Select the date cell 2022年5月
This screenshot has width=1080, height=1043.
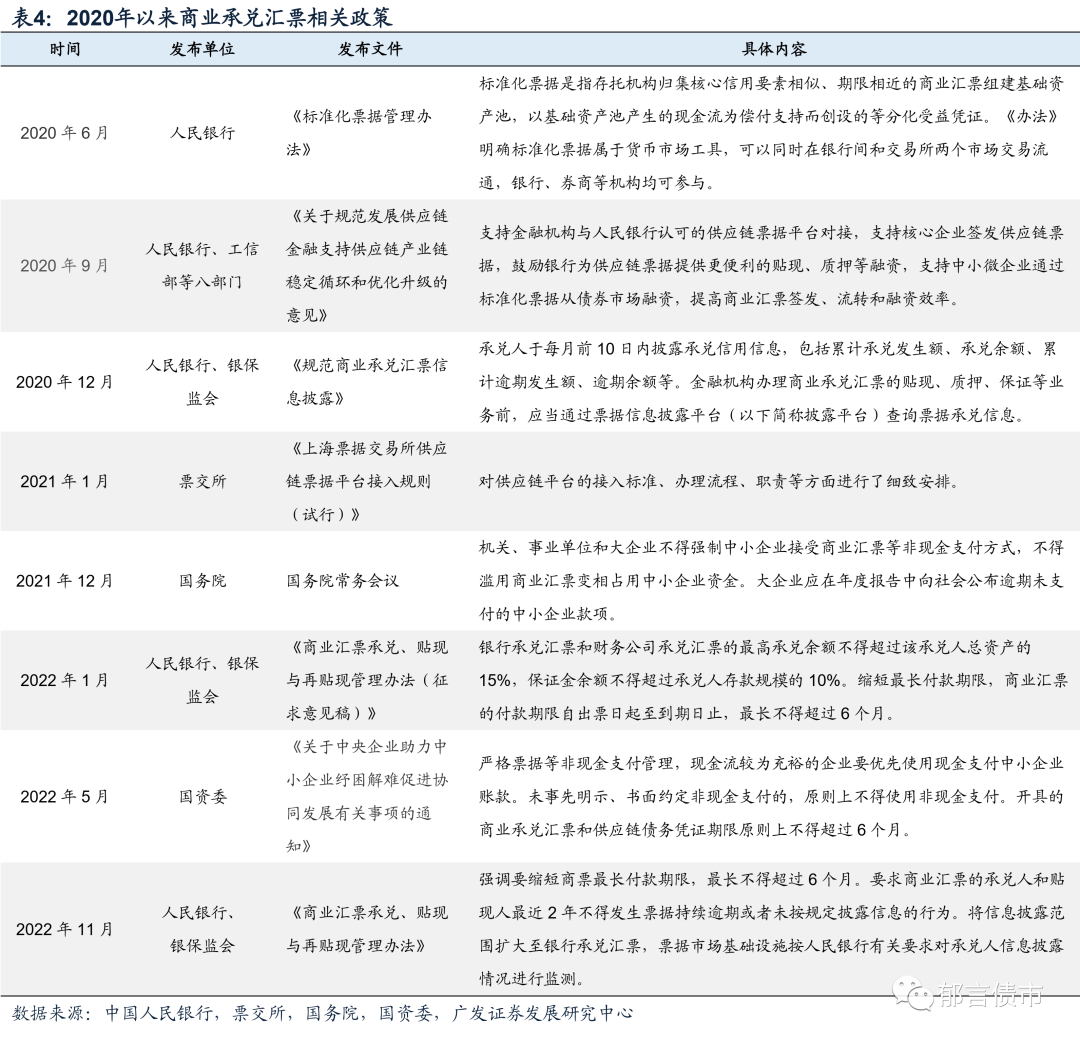pos(65,797)
